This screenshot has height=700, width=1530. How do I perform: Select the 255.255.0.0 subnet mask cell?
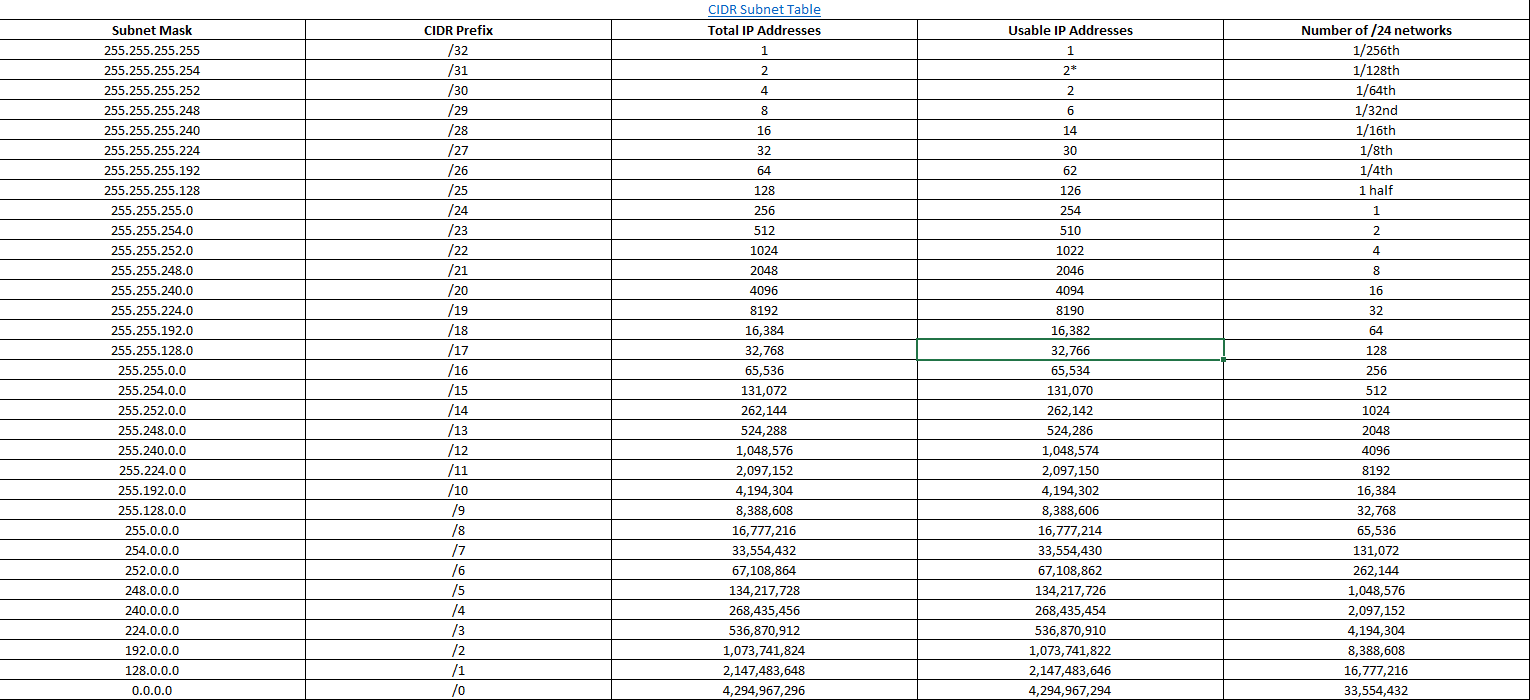[x=152, y=370]
